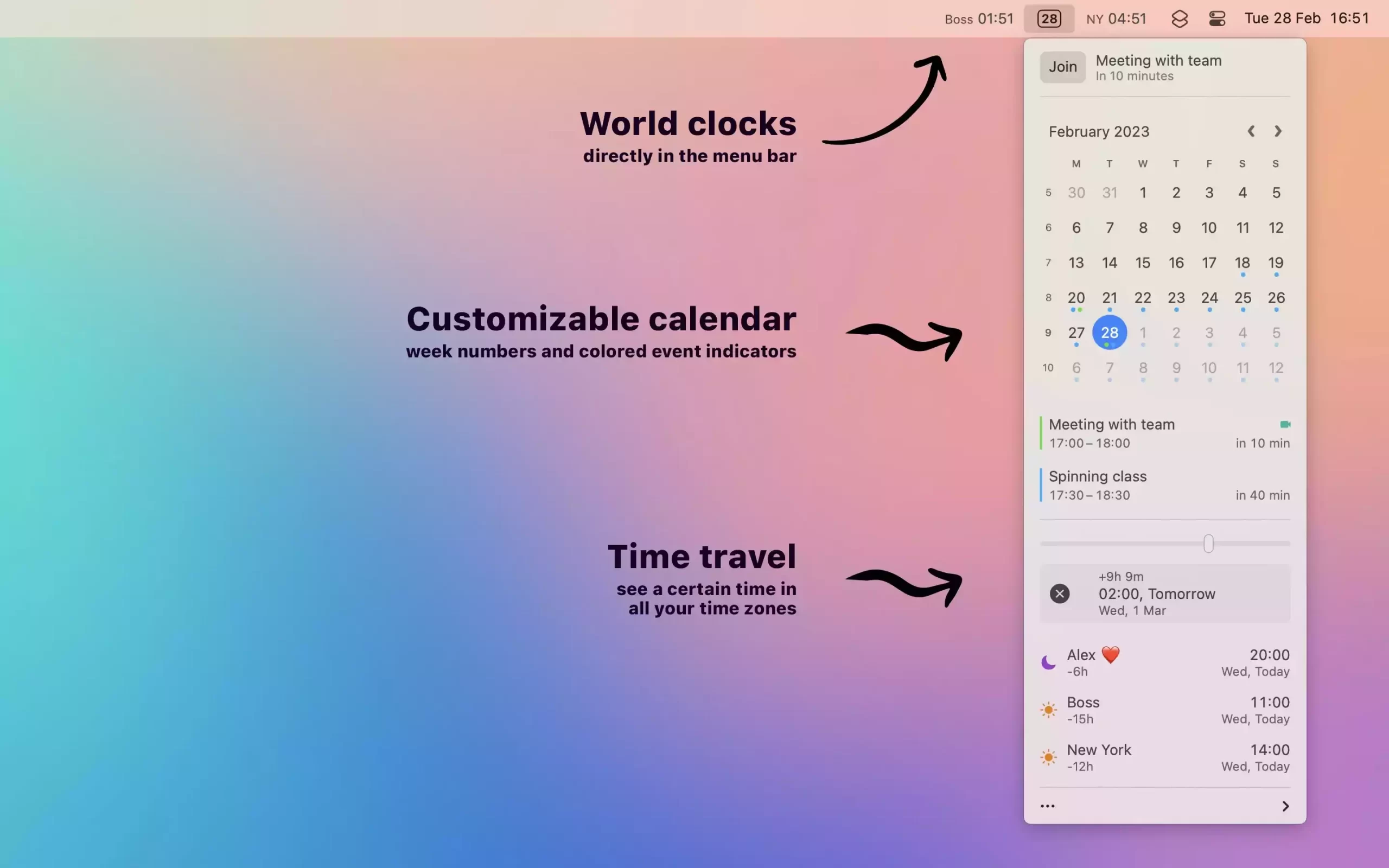Expand the more options menu at bottom
This screenshot has height=868, width=1389.
click(1047, 806)
